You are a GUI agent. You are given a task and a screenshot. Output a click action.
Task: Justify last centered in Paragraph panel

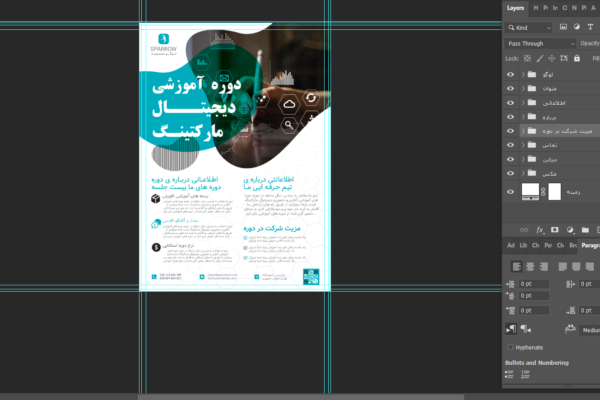[576, 266]
